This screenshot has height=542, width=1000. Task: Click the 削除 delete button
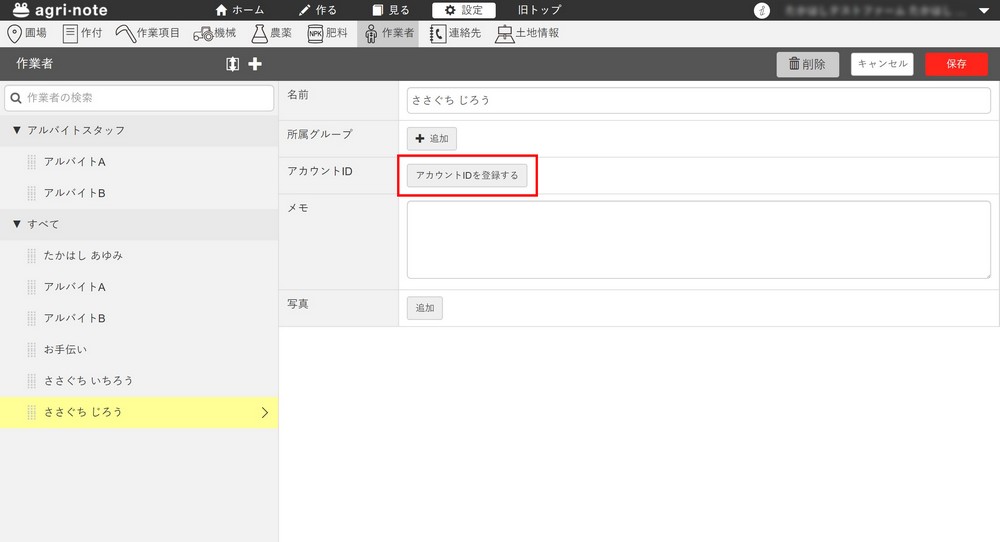(807, 64)
